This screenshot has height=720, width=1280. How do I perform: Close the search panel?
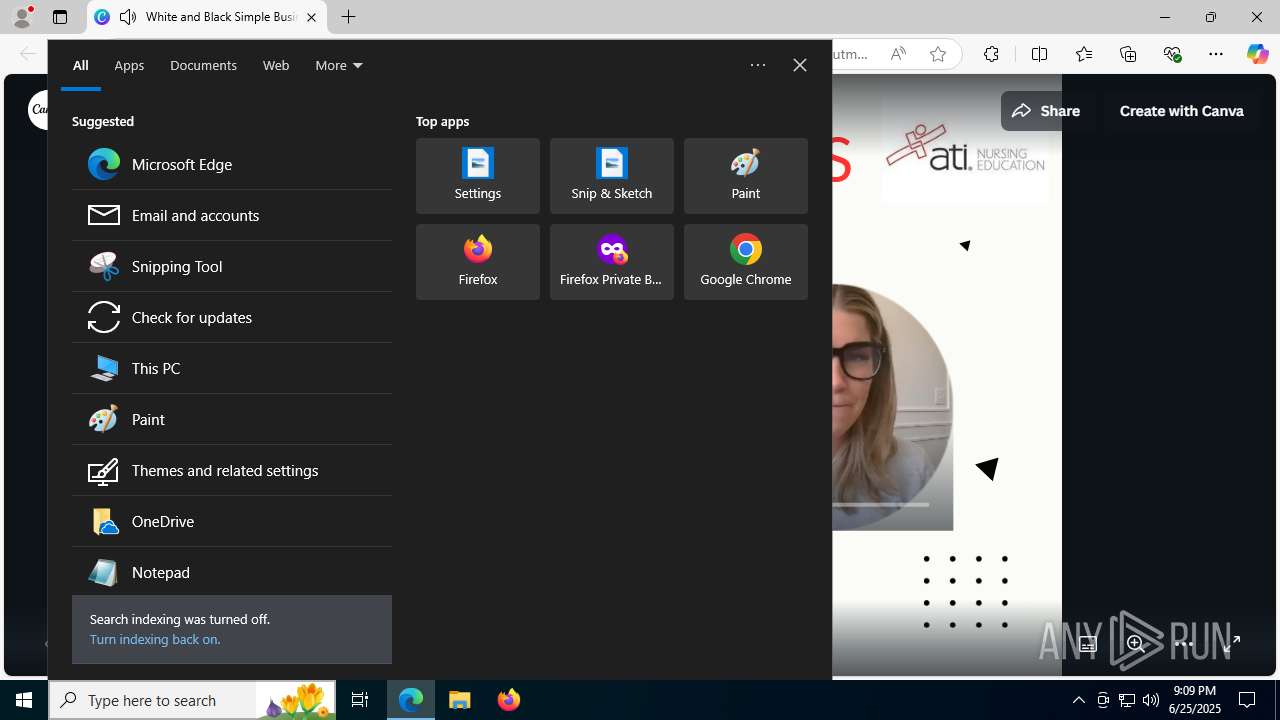point(800,65)
